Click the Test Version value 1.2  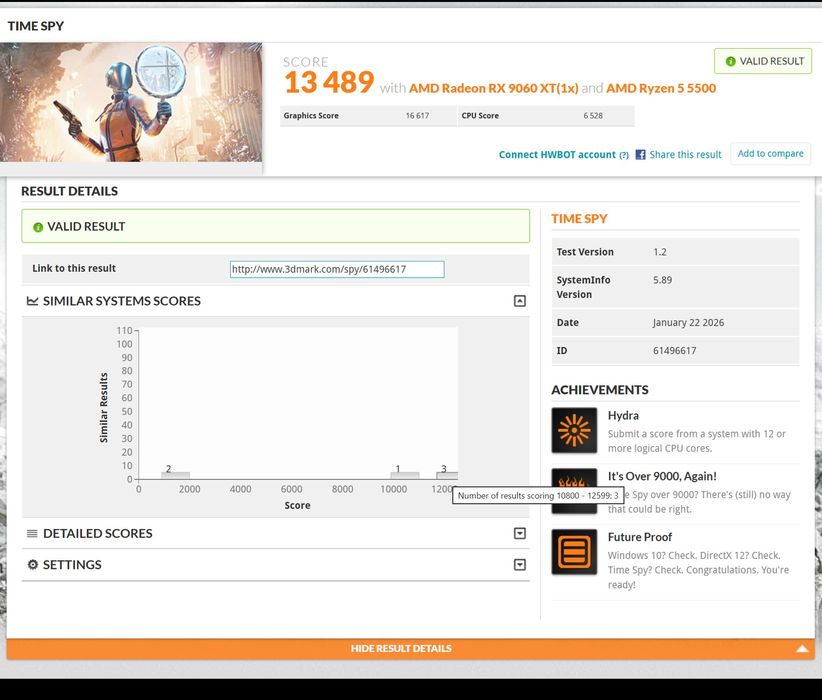coord(659,252)
